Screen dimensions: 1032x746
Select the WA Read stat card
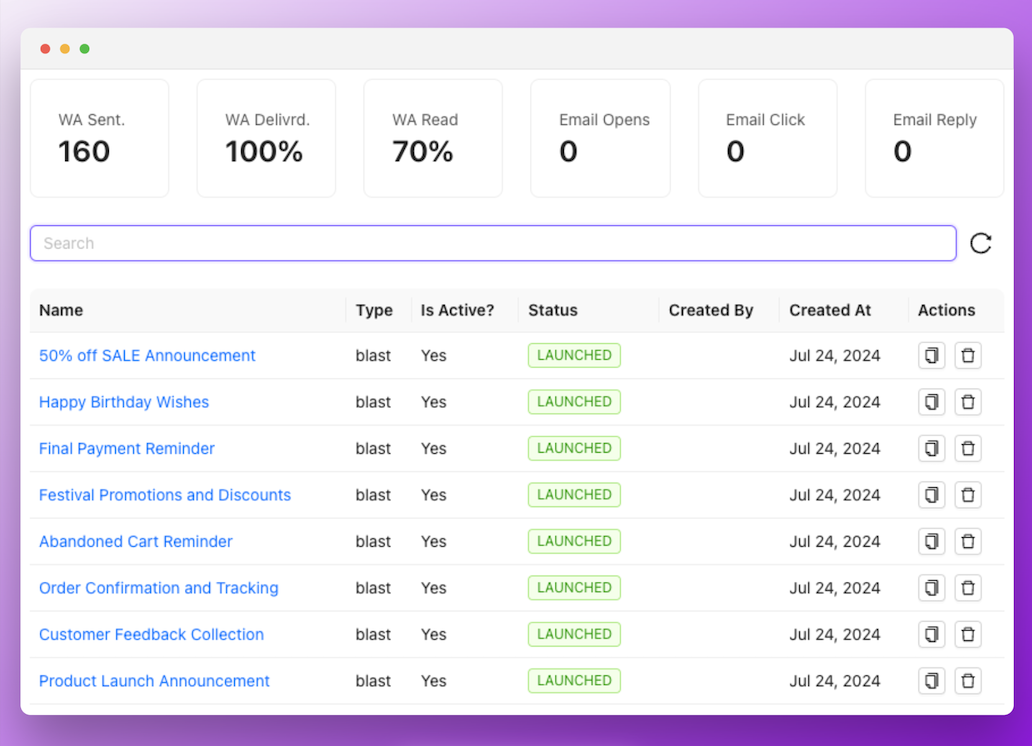click(x=433, y=138)
